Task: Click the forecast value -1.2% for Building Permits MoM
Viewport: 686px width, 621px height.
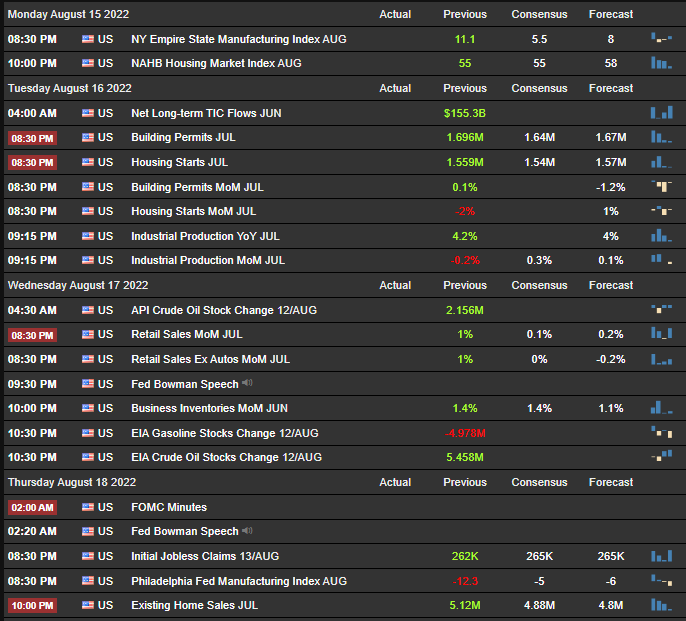Action: tap(611, 187)
